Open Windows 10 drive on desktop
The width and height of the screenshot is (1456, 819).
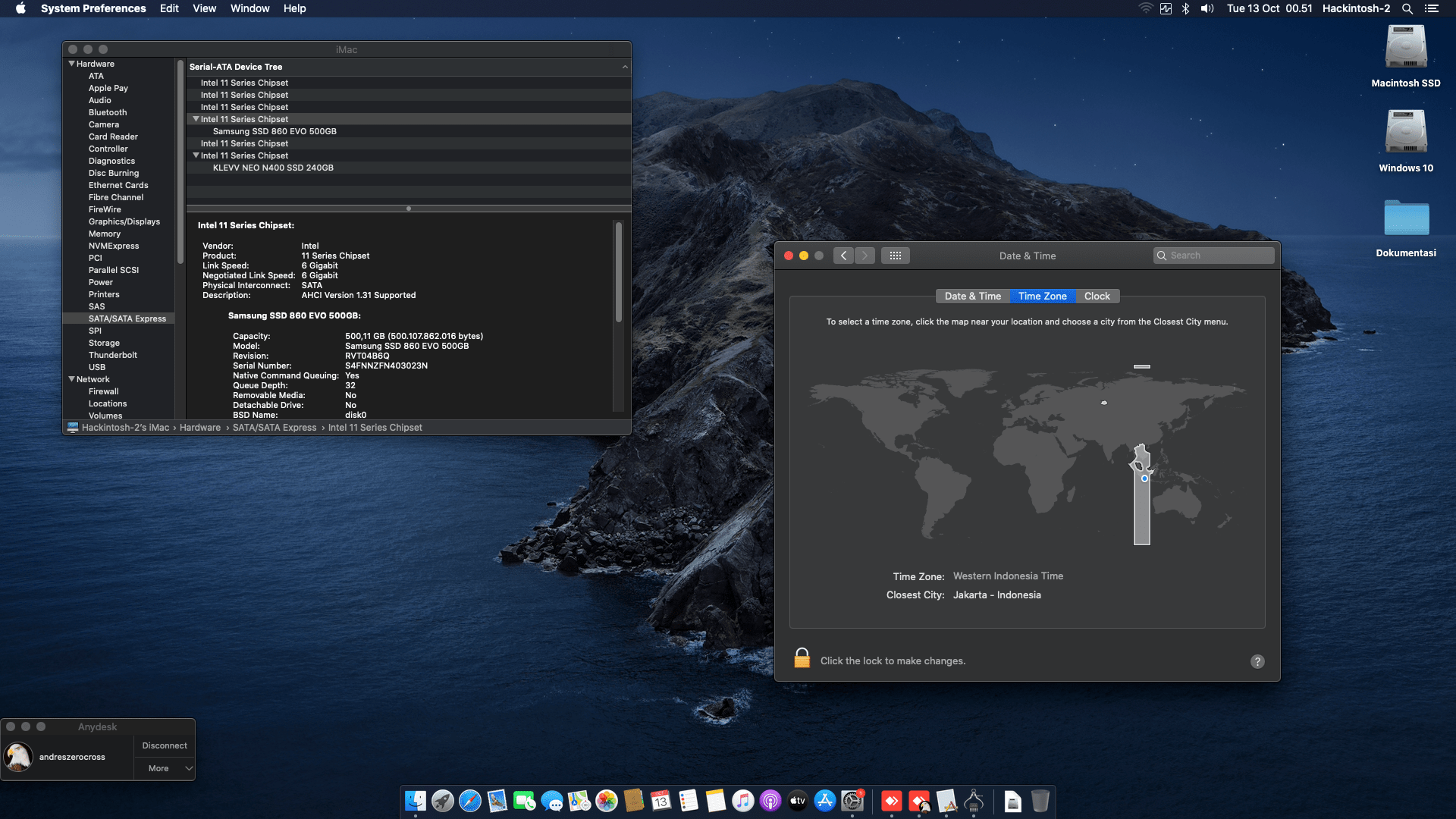click(x=1406, y=132)
